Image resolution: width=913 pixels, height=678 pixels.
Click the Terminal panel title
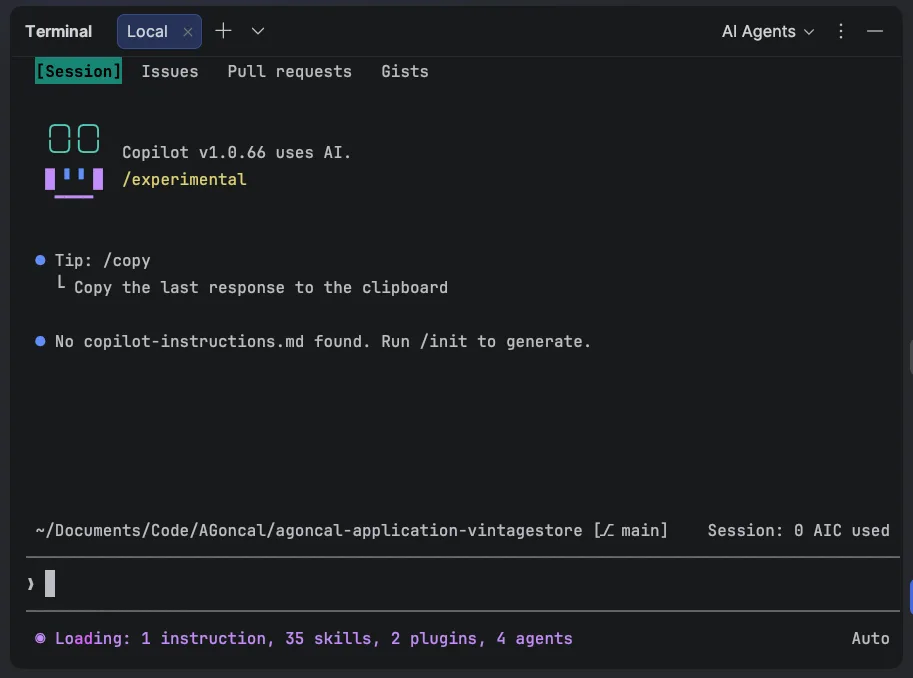click(58, 31)
